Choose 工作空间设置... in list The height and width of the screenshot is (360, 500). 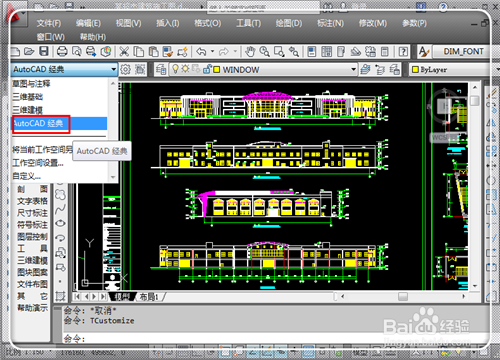(38, 163)
